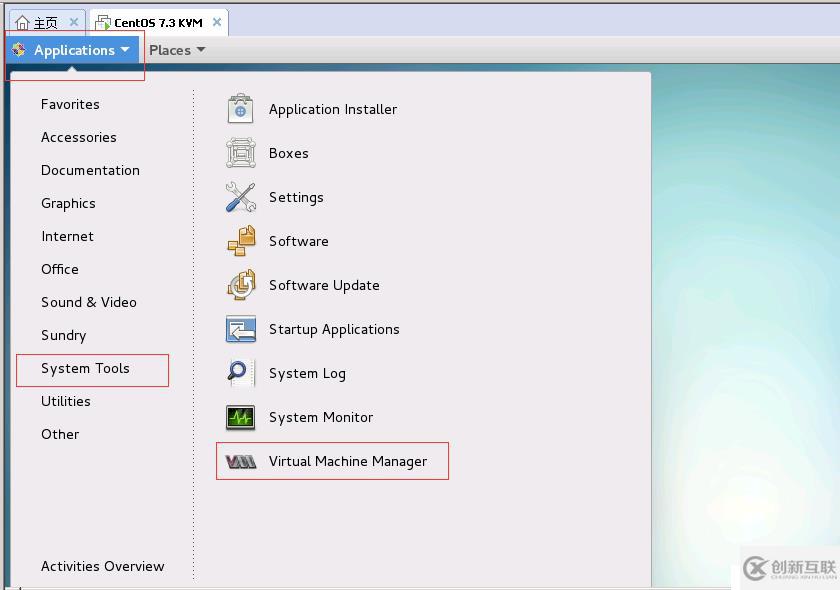Click the Settings wrench-and-screwdriver icon

tap(241, 197)
